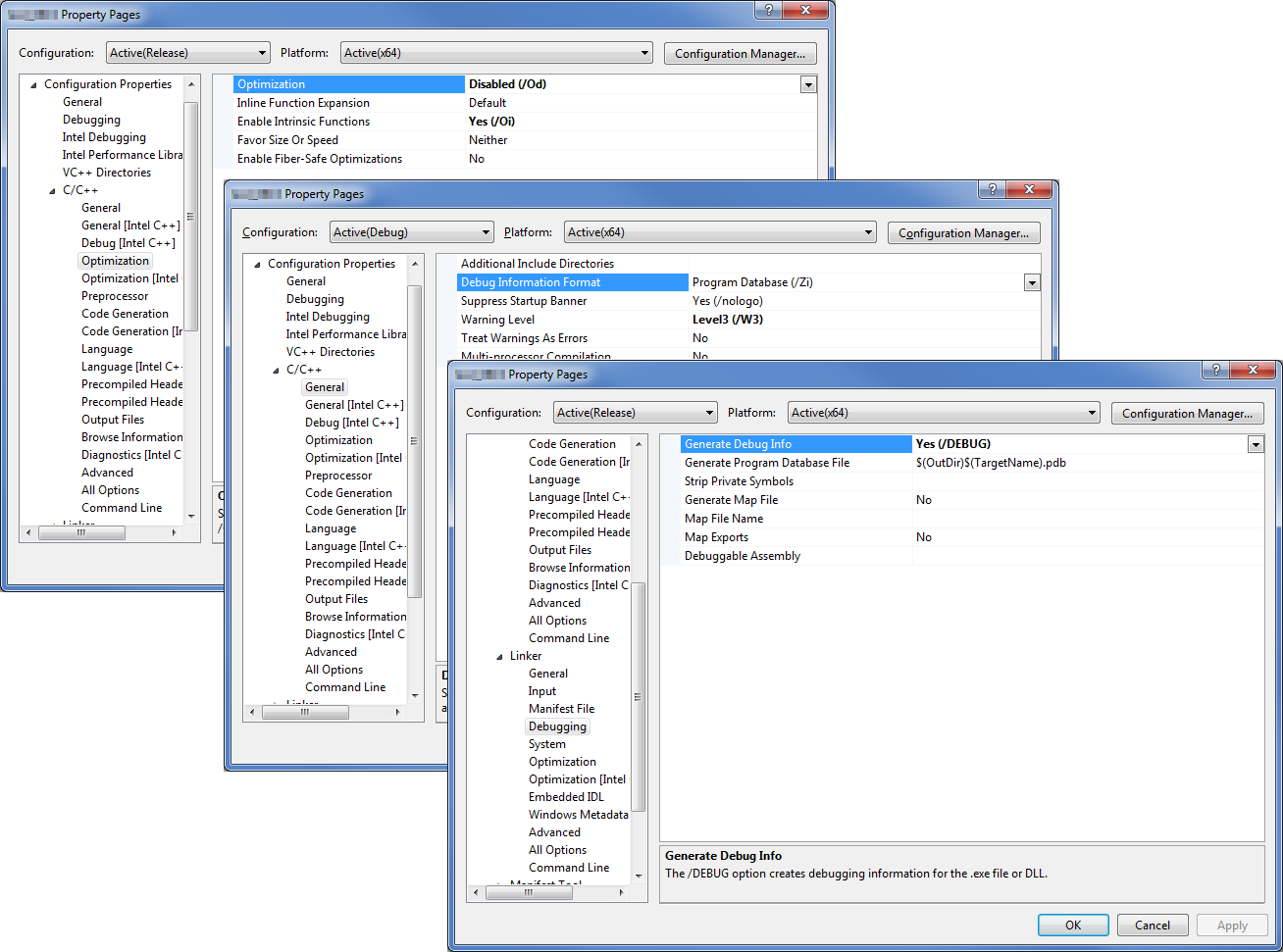Click the help icon of the middle Active(Debug) window

(993, 189)
